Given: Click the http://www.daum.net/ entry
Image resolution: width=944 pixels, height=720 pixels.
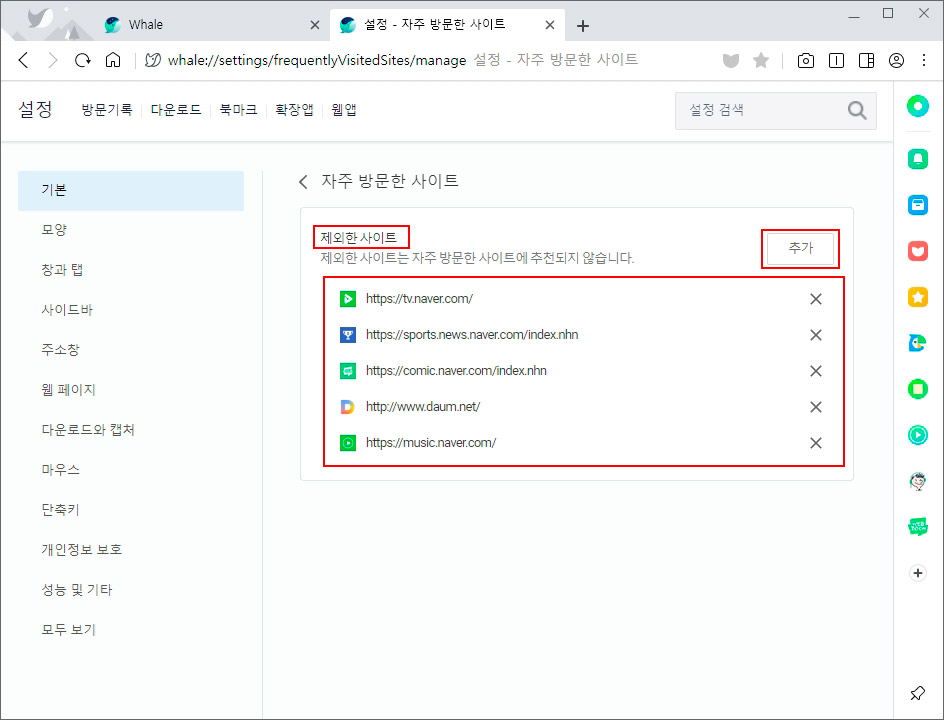Looking at the screenshot, I should [423, 408].
